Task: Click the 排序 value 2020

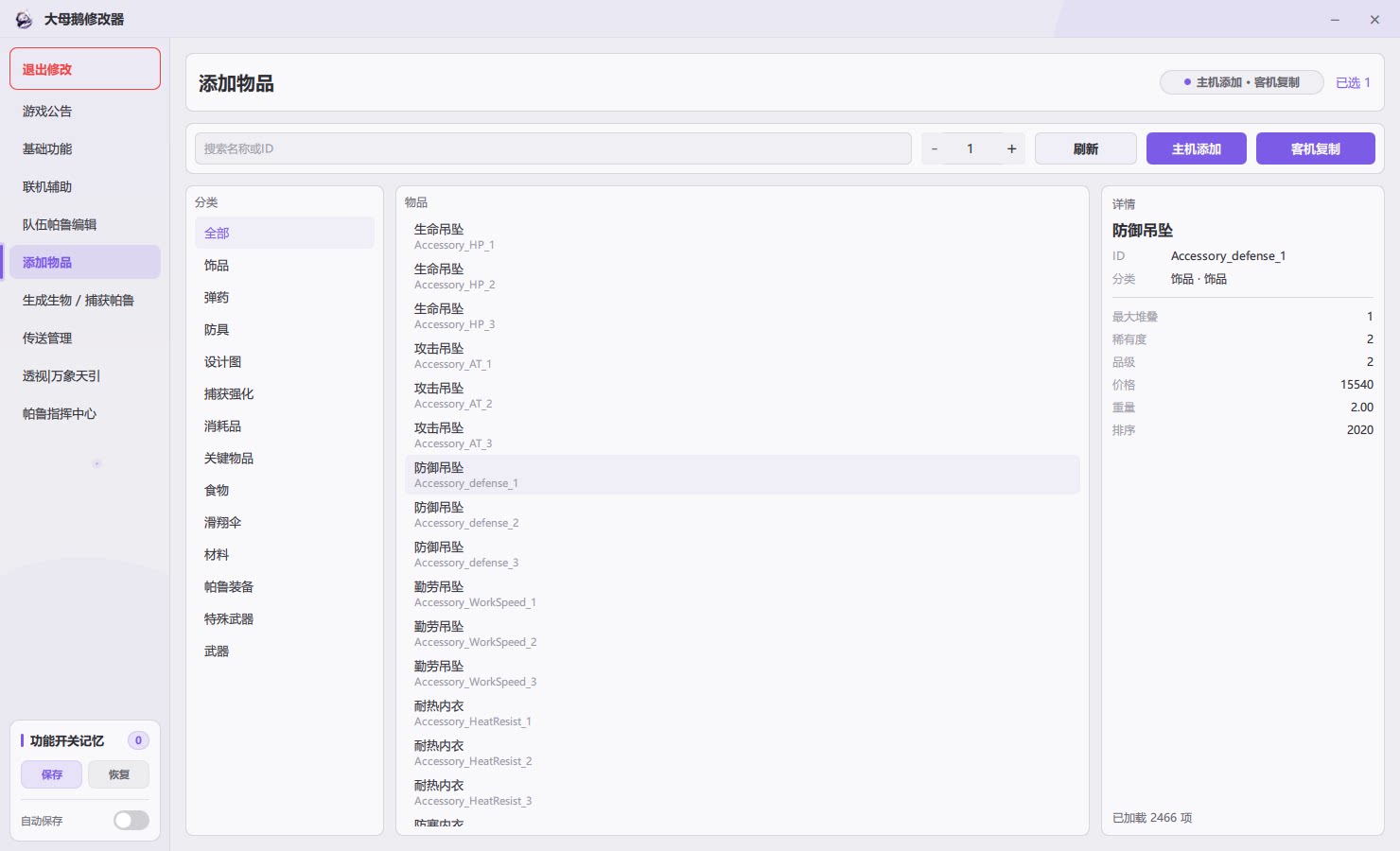Action: tap(1360, 429)
